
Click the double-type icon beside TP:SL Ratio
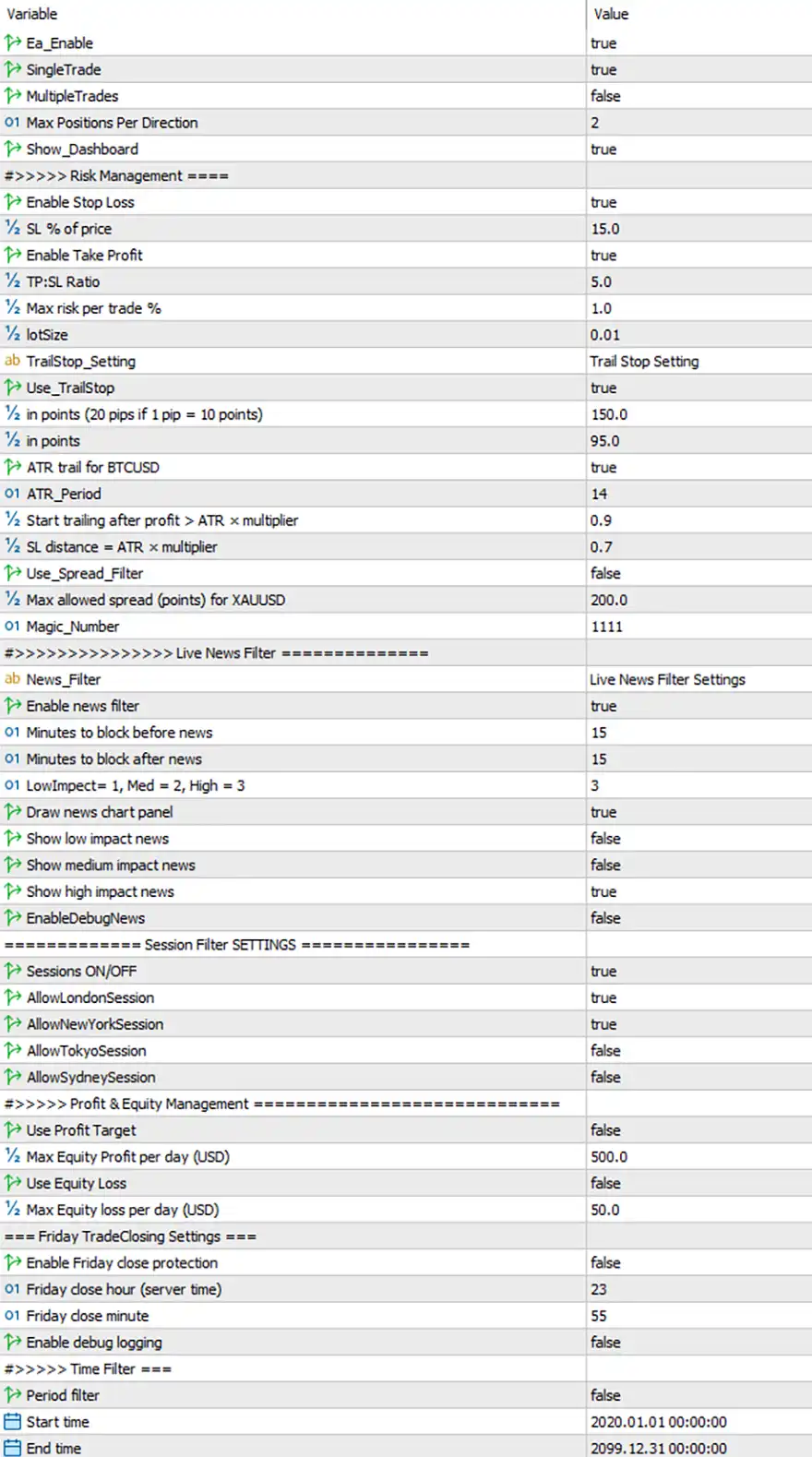point(12,281)
